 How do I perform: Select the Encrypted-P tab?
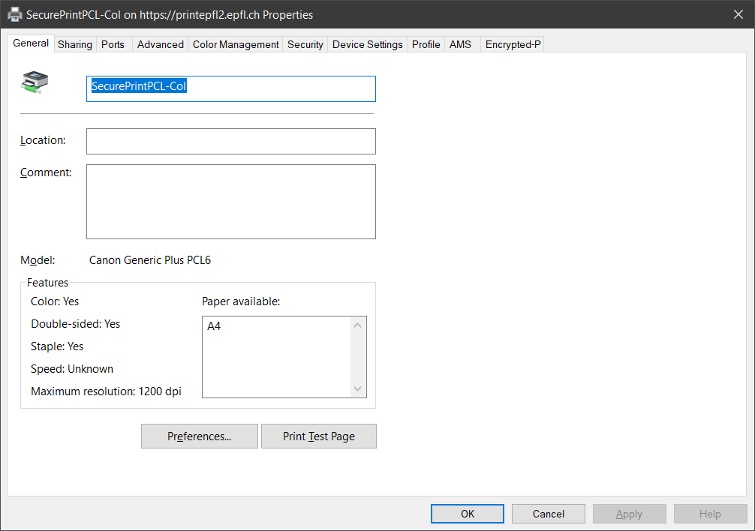(x=512, y=44)
